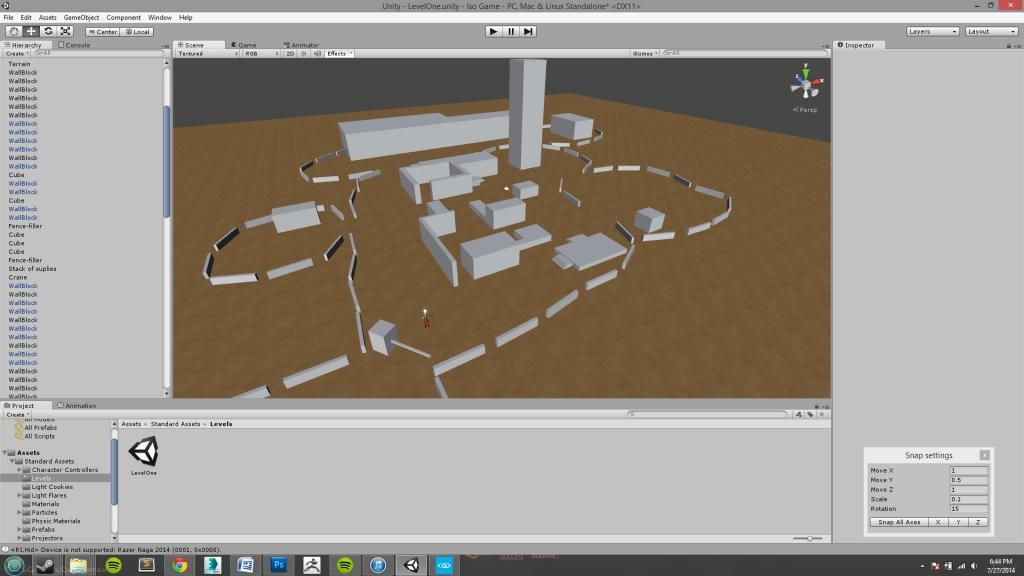
Task: Expand the Character Controllers folder
Action: [x=19, y=470]
